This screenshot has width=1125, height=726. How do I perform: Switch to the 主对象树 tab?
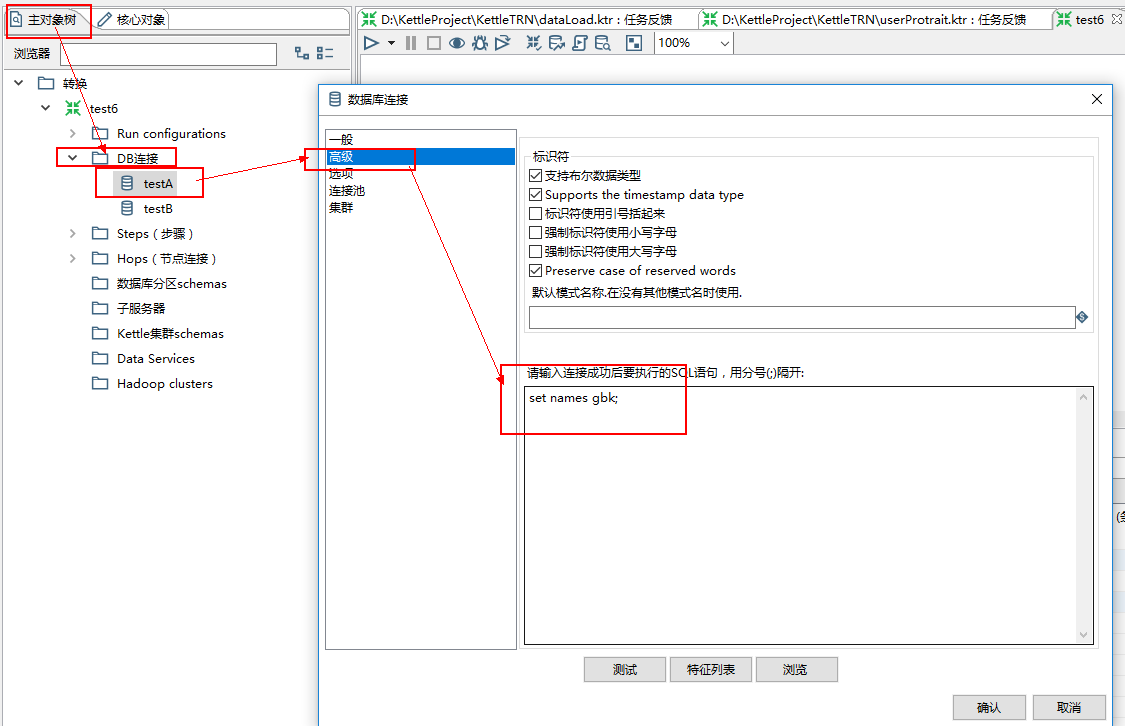point(45,20)
